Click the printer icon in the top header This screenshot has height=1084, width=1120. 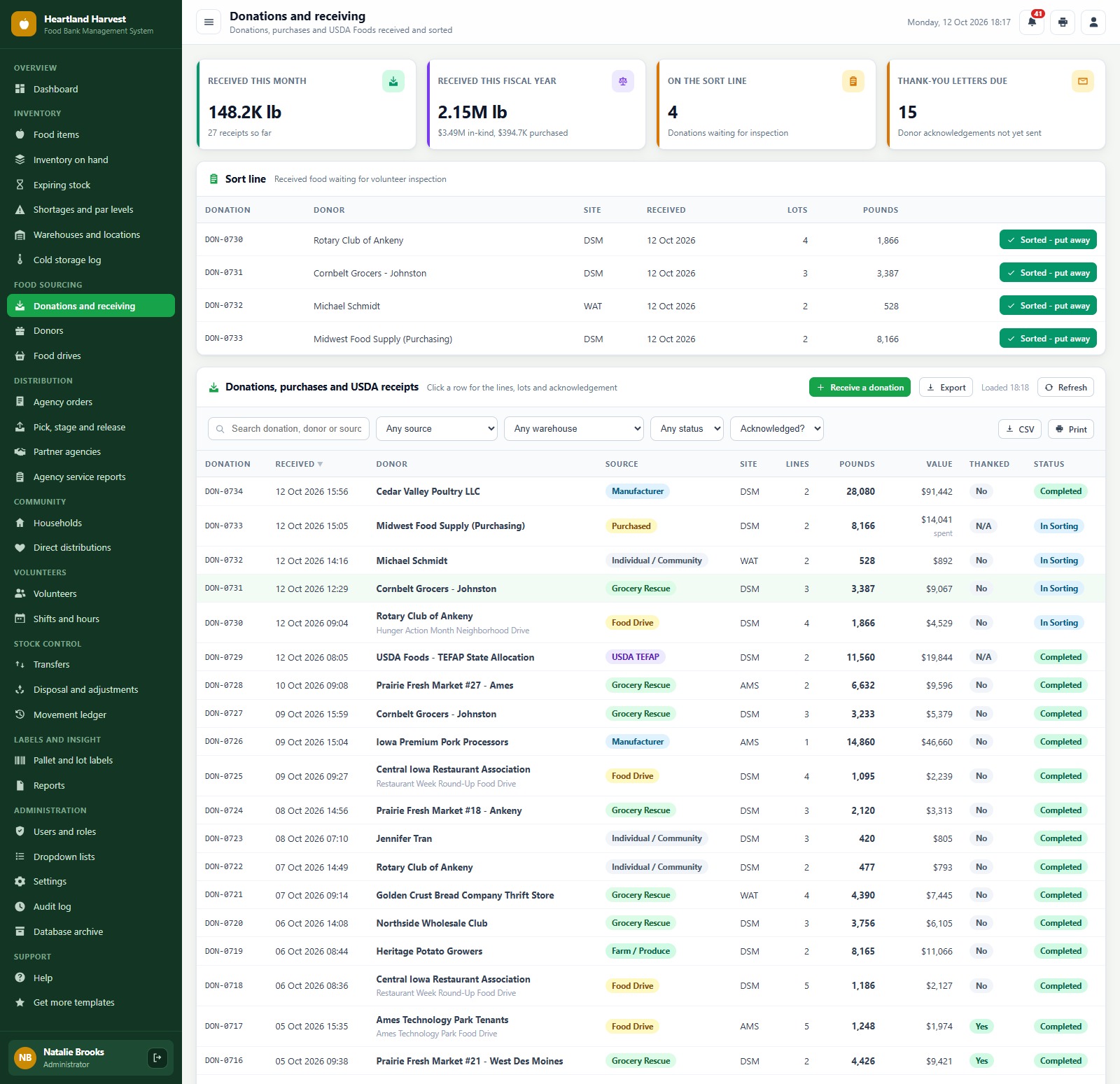coord(1063,22)
